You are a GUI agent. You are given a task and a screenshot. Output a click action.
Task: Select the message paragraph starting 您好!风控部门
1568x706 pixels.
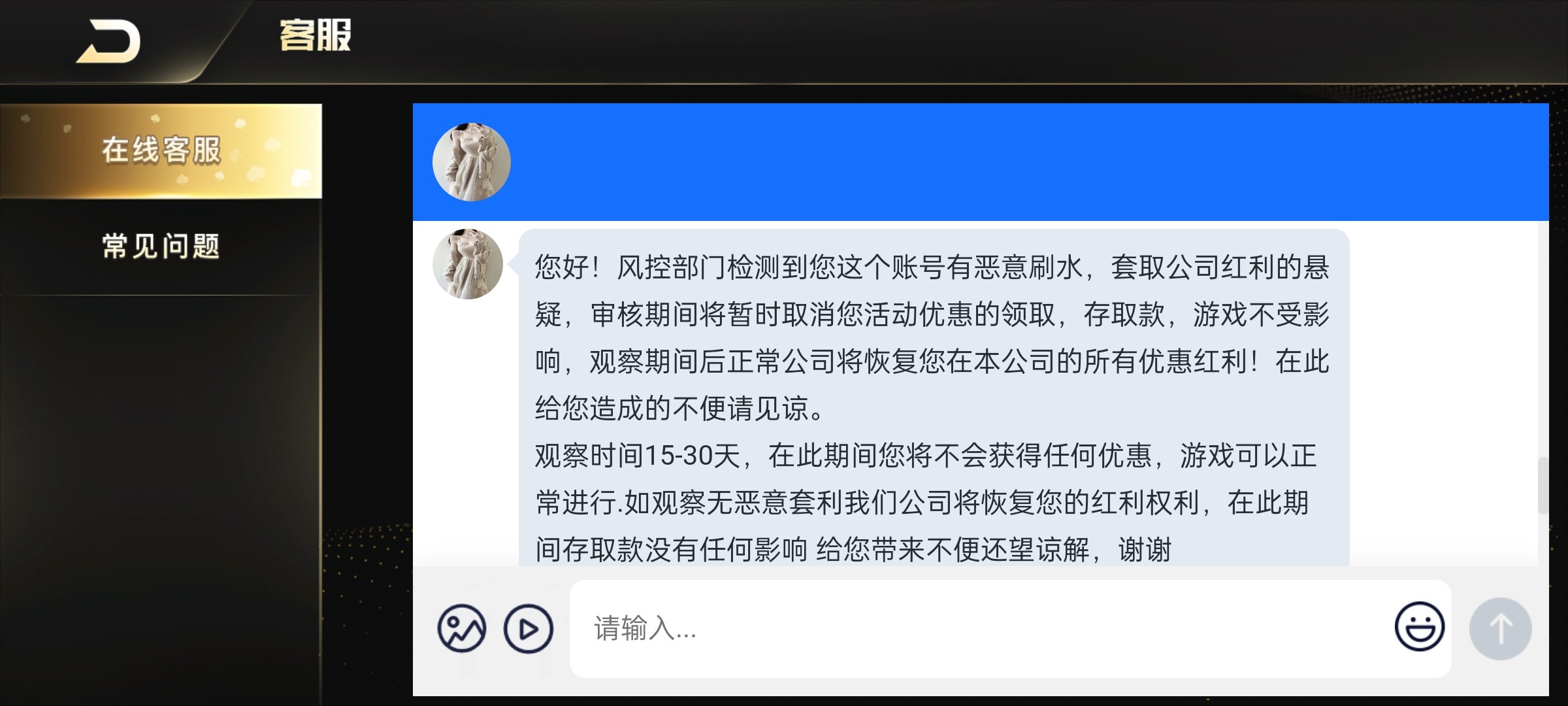click(x=932, y=338)
